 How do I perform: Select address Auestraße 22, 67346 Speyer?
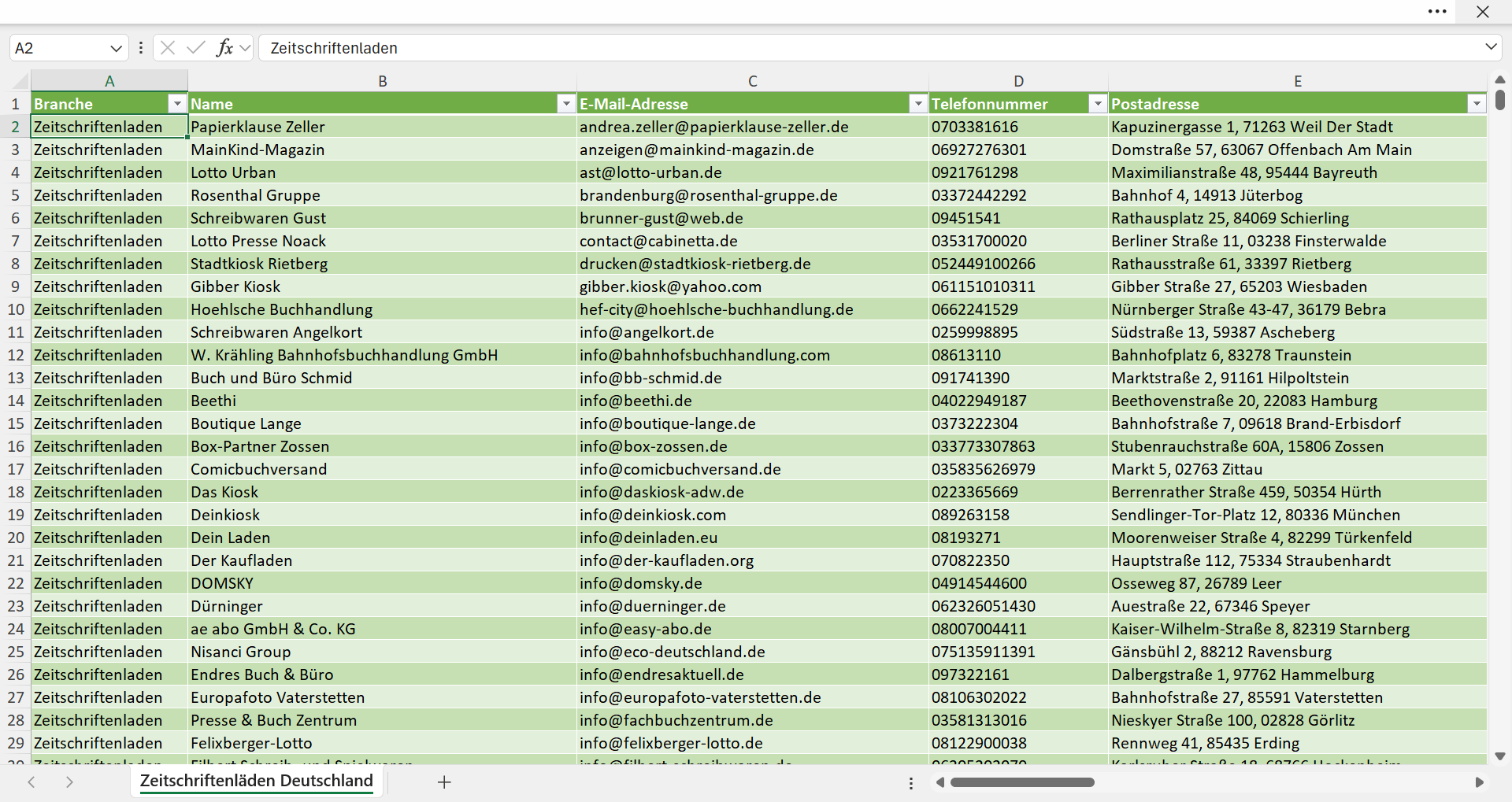pyautogui.click(x=1298, y=606)
